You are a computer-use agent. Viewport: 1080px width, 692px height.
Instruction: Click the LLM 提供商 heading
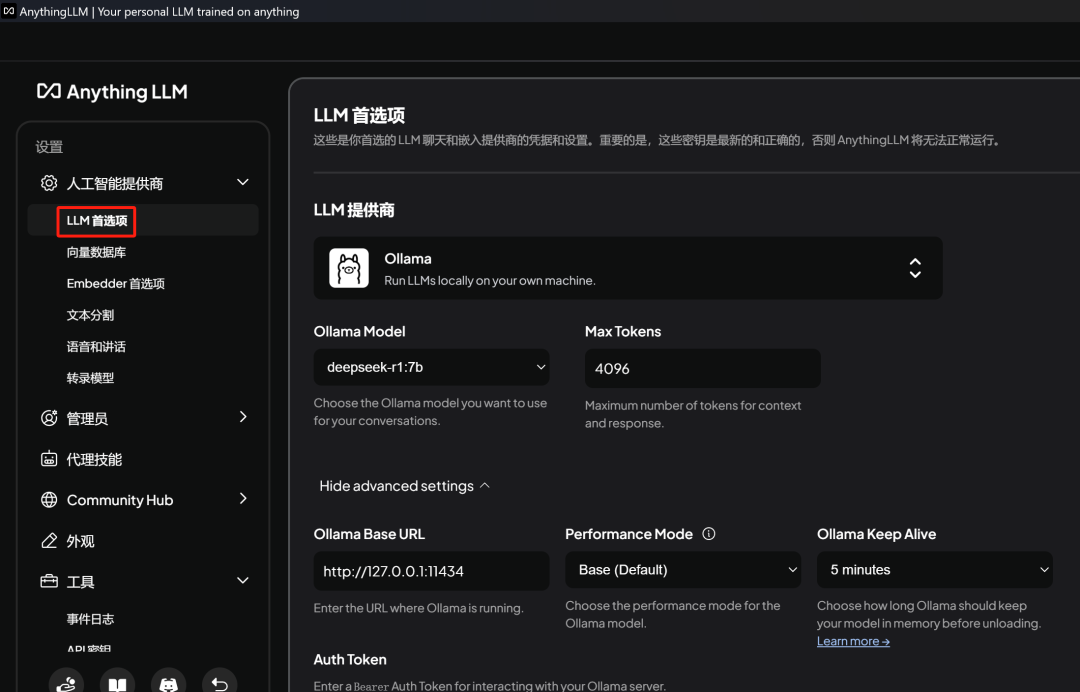[x=354, y=210]
